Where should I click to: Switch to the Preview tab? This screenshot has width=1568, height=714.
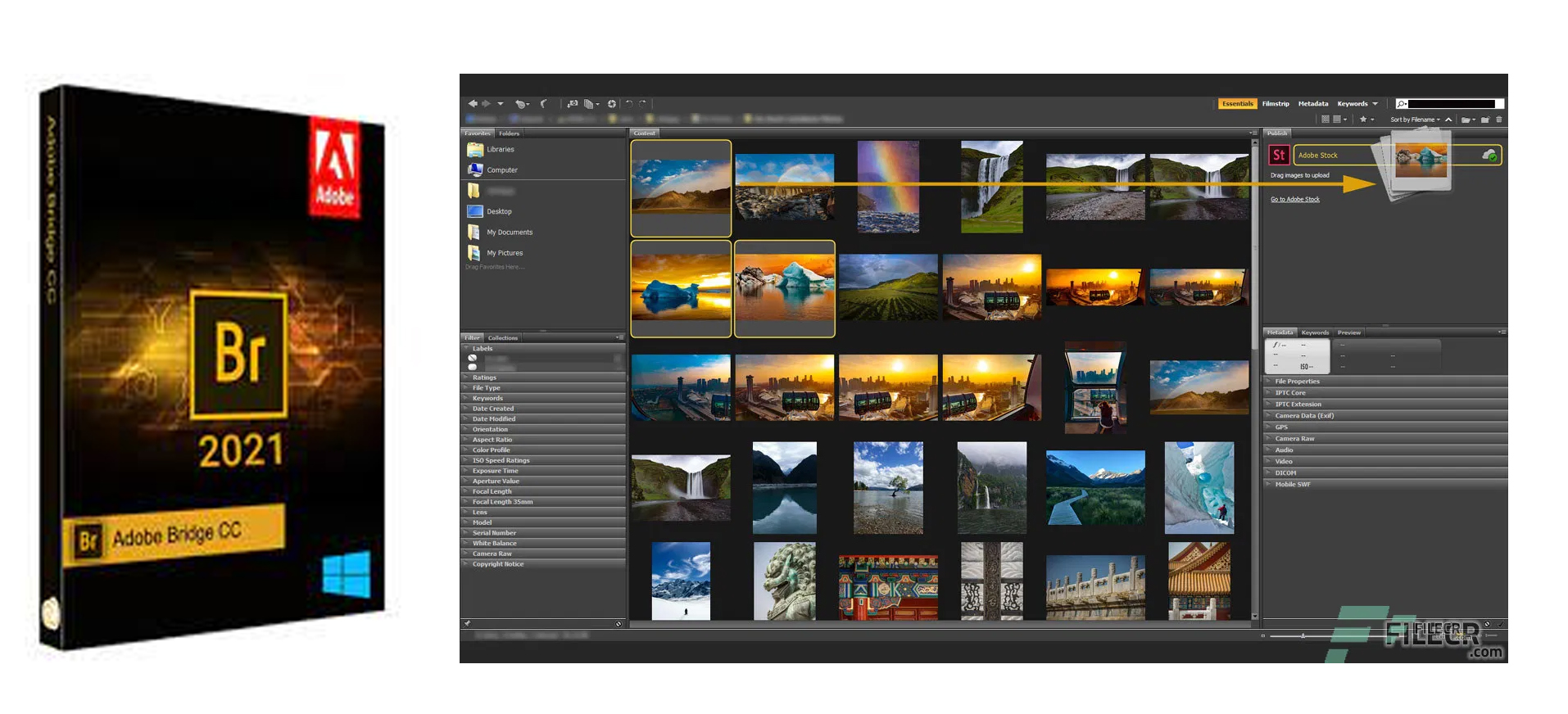click(1348, 333)
